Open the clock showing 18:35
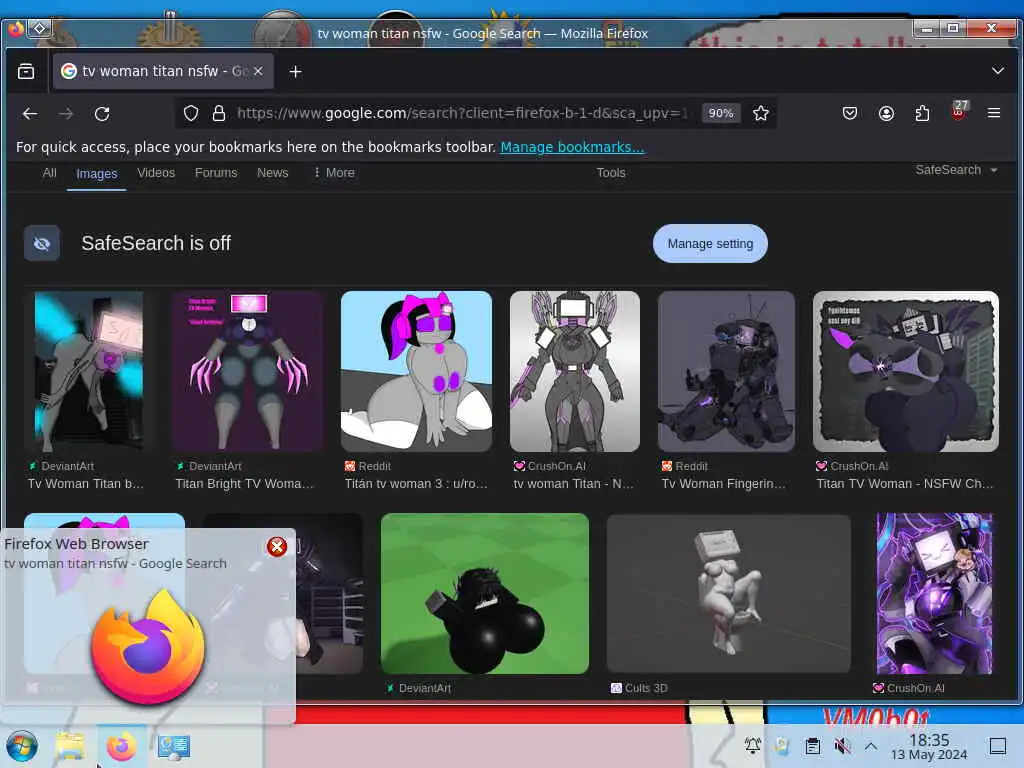This screenshot has height=768, width=1024. [929, 747]
